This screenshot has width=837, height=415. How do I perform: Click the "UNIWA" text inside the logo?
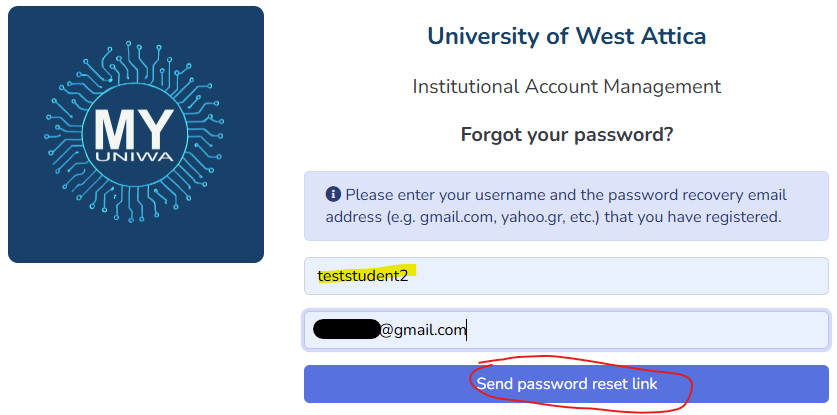click(135, 158)
